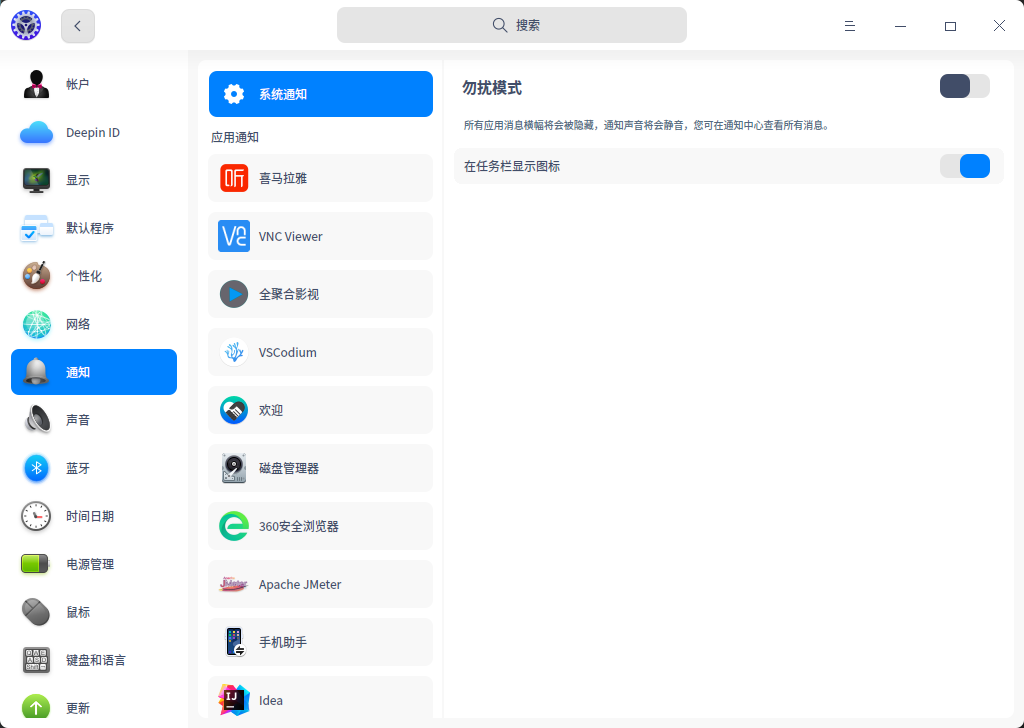Select 全聚合影视 play icon
The image size is (1024, 728).
234,294
